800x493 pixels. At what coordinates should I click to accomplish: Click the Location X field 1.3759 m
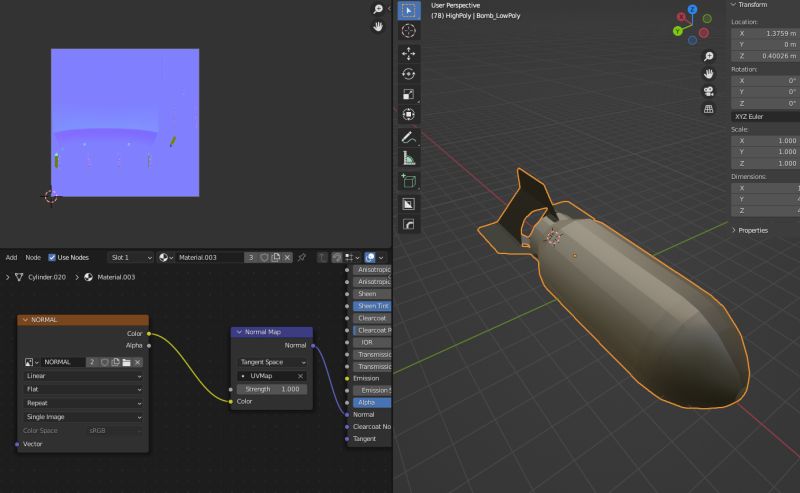(765, 33)
